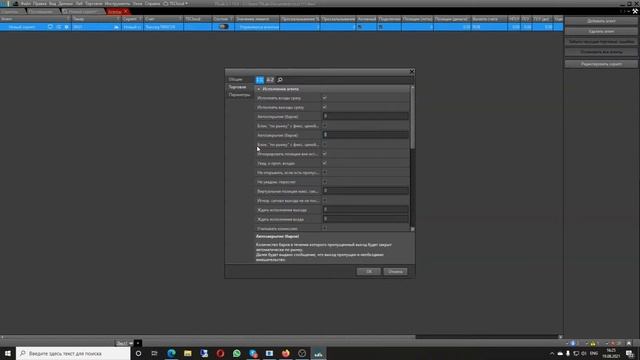640x360 pixels.
Task: Open filter dropdown on Состояние column header
Action: click(231, 19)
